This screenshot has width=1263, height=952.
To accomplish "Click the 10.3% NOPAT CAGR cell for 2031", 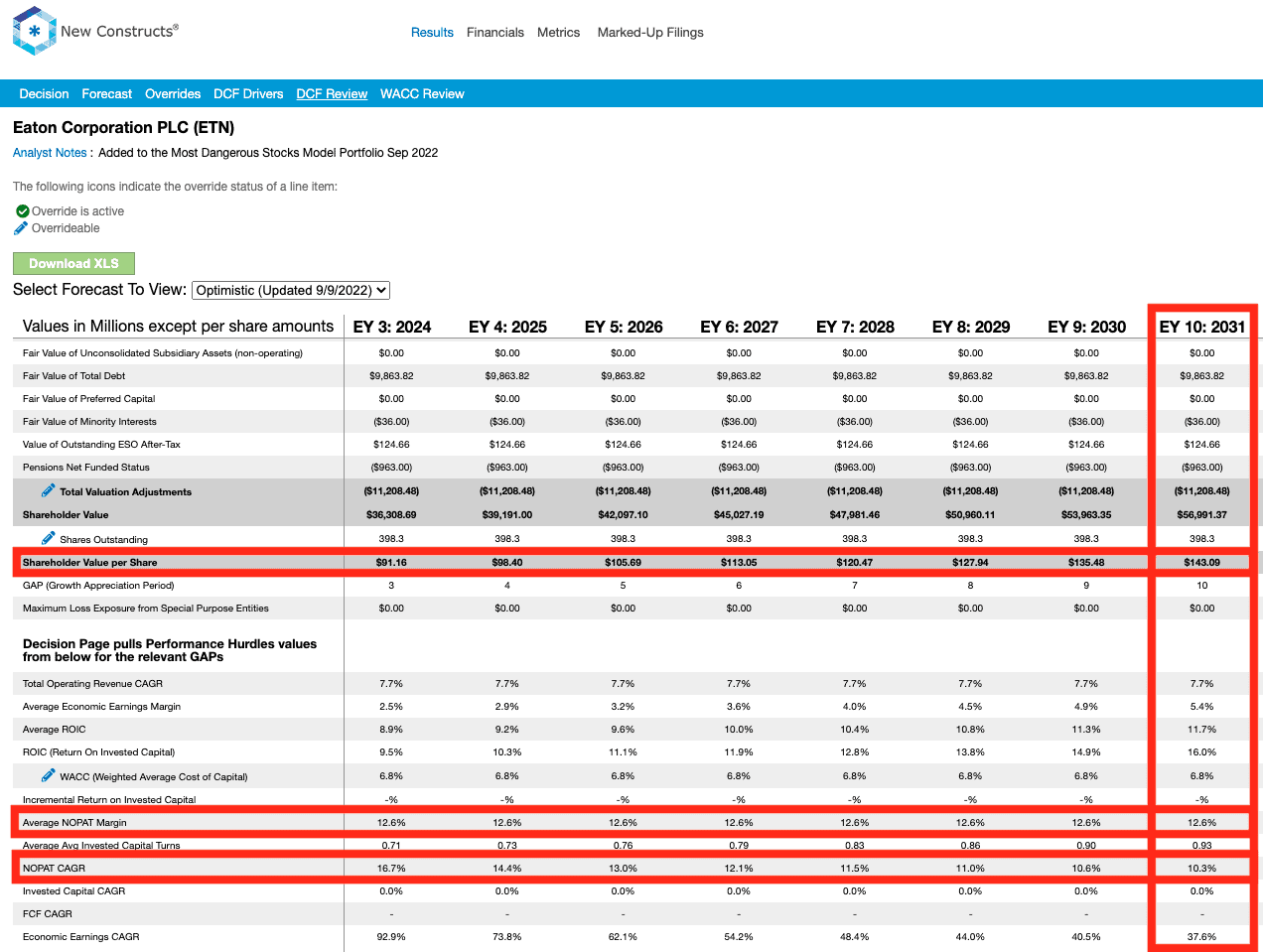I will 1201,869.
